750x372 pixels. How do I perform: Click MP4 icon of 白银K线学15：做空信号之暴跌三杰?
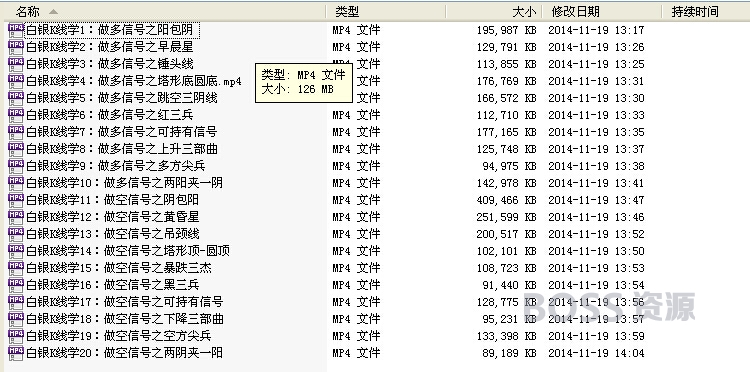(x=16, y=268)
